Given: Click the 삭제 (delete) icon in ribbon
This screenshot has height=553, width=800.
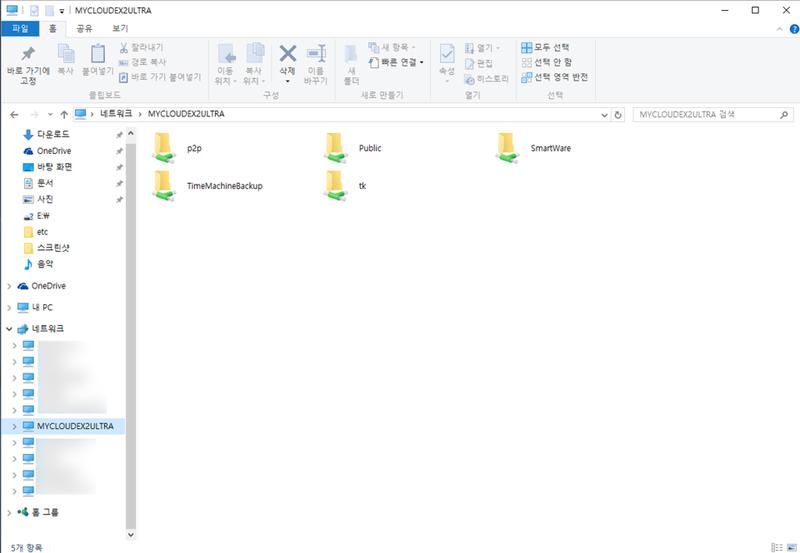Looking at the screenshot, I should coord(287,62).
